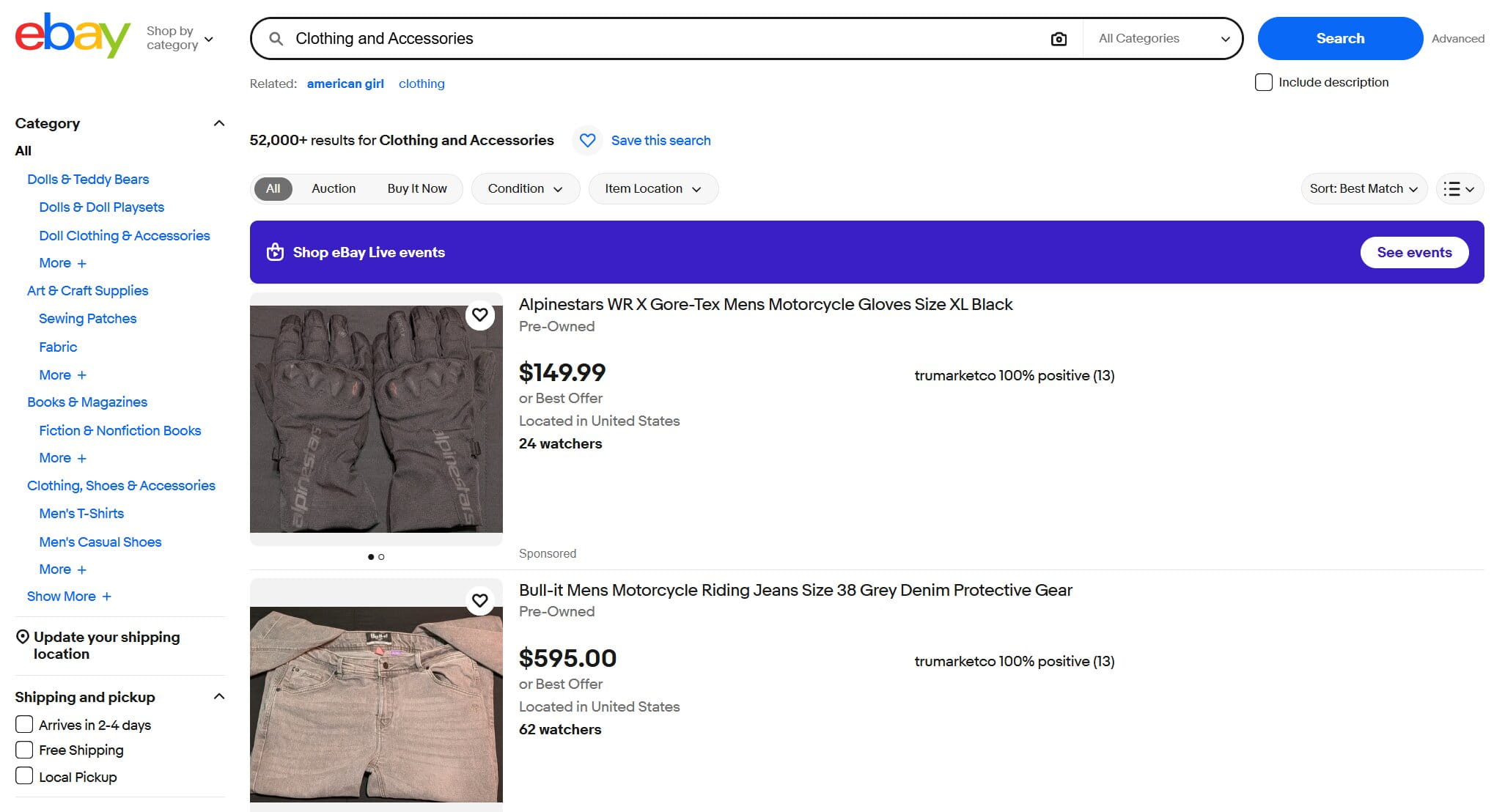Viewport: 1505px width, 812px height.
Task: Collapse the Category section
Action: [218, 123]
